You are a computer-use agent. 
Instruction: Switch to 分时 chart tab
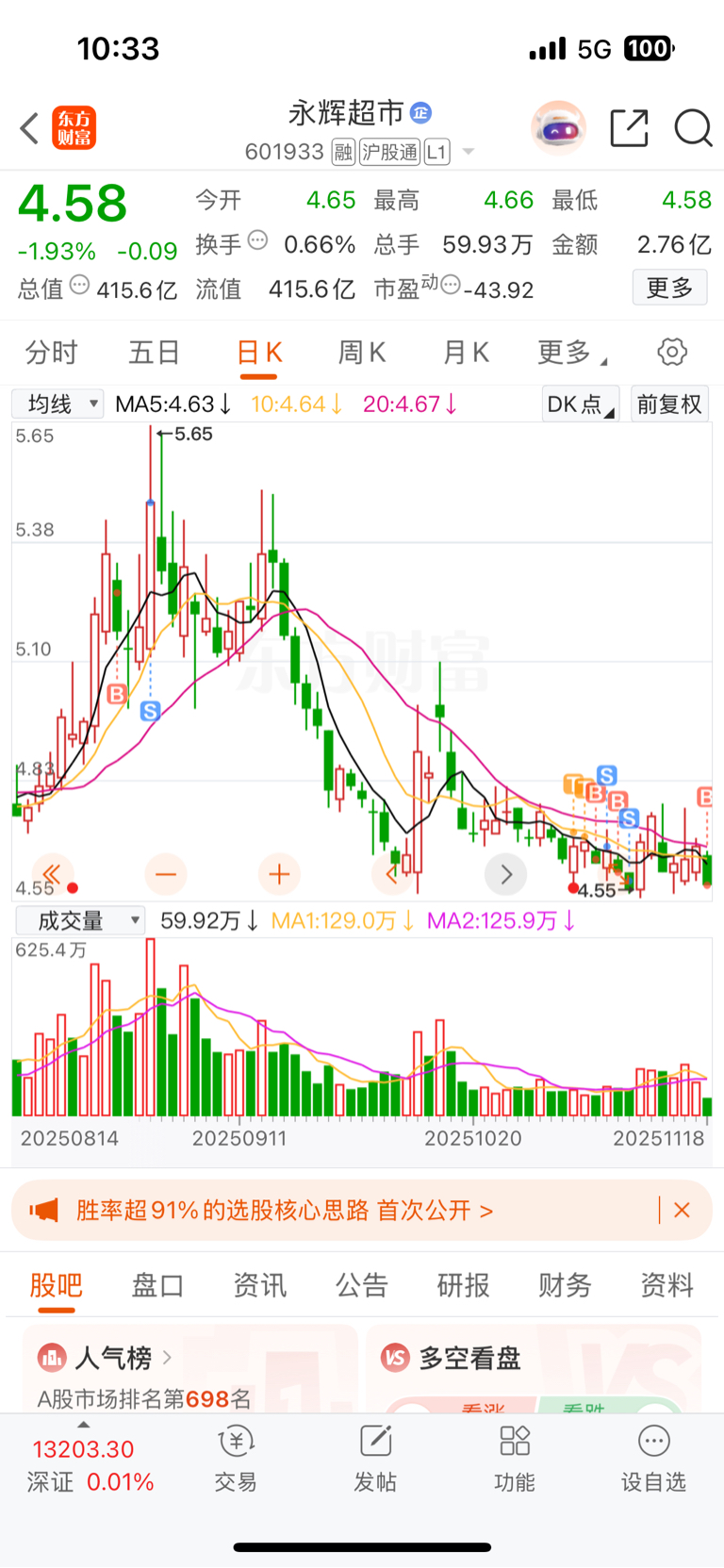tap(52, 353)
